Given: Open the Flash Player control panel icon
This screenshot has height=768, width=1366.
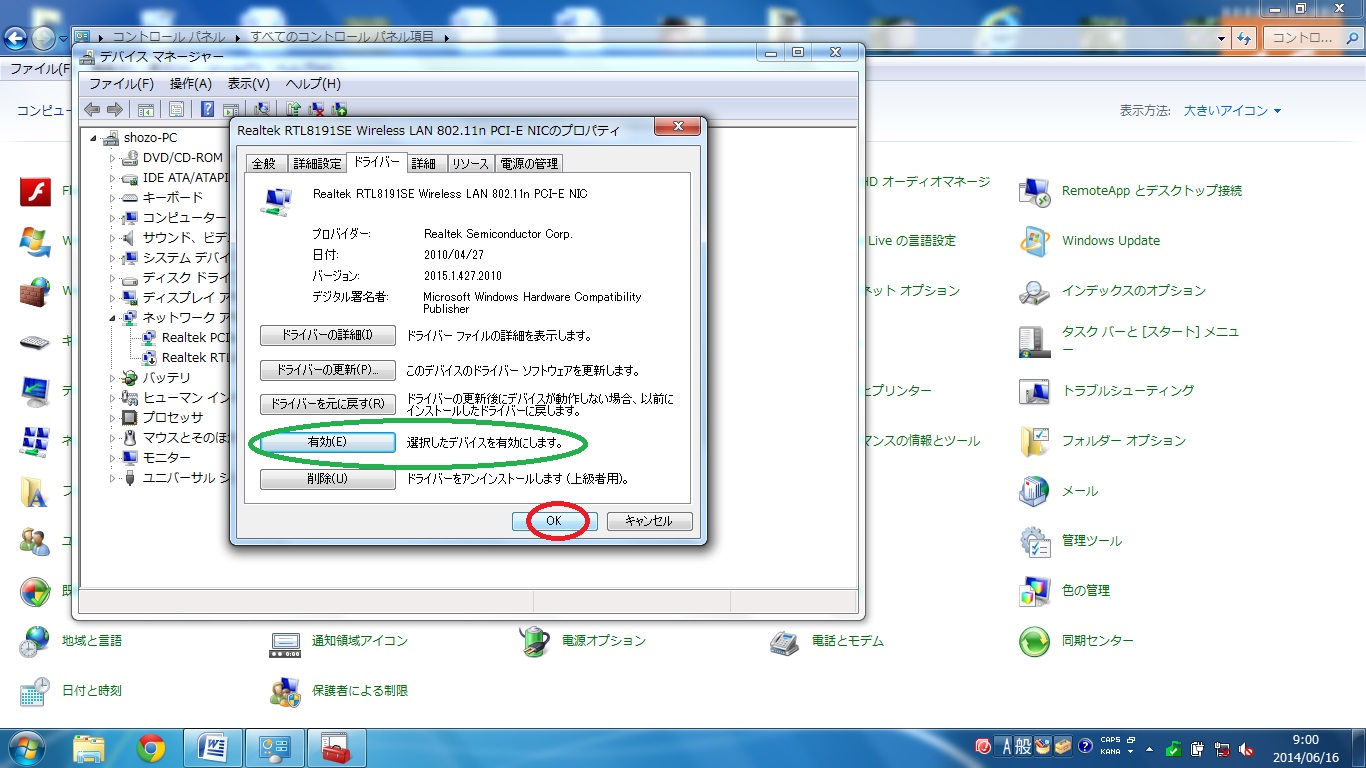Looking at the screenshot, I should click(35, 190).
